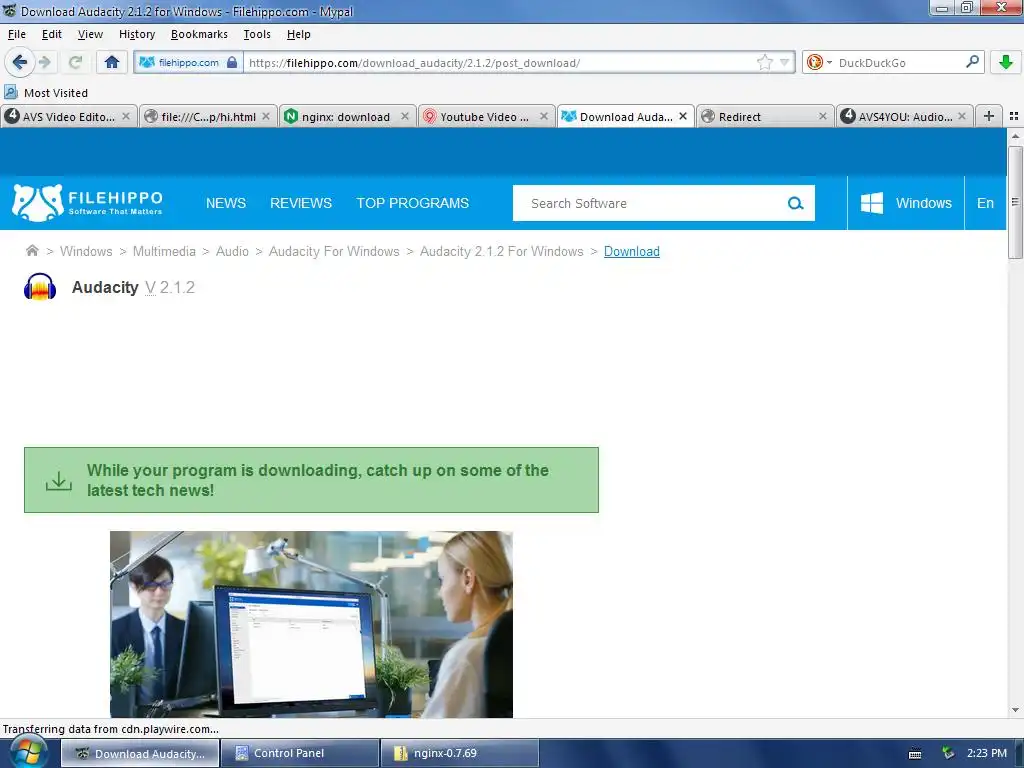Click the scrollbar down arrow
This screenshot has width=1024, height=768.
[1014, 710]
